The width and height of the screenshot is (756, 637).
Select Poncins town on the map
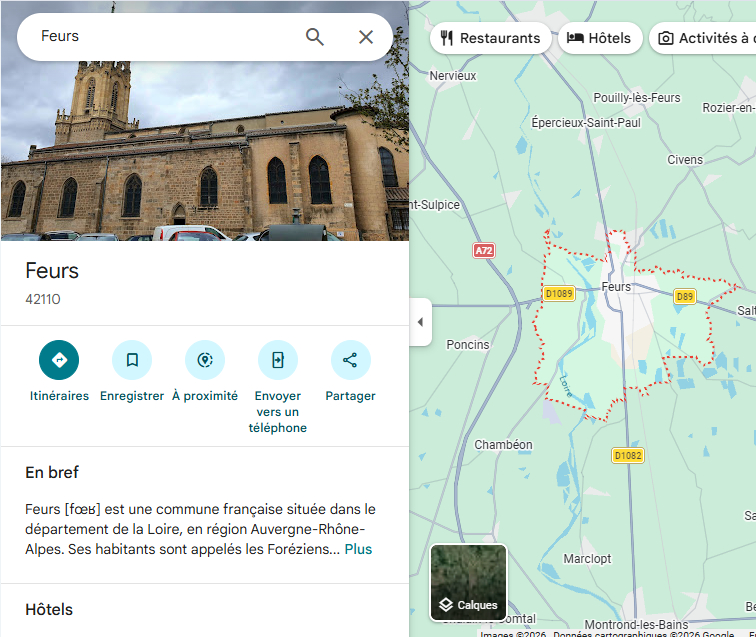(x=468, y=345)
